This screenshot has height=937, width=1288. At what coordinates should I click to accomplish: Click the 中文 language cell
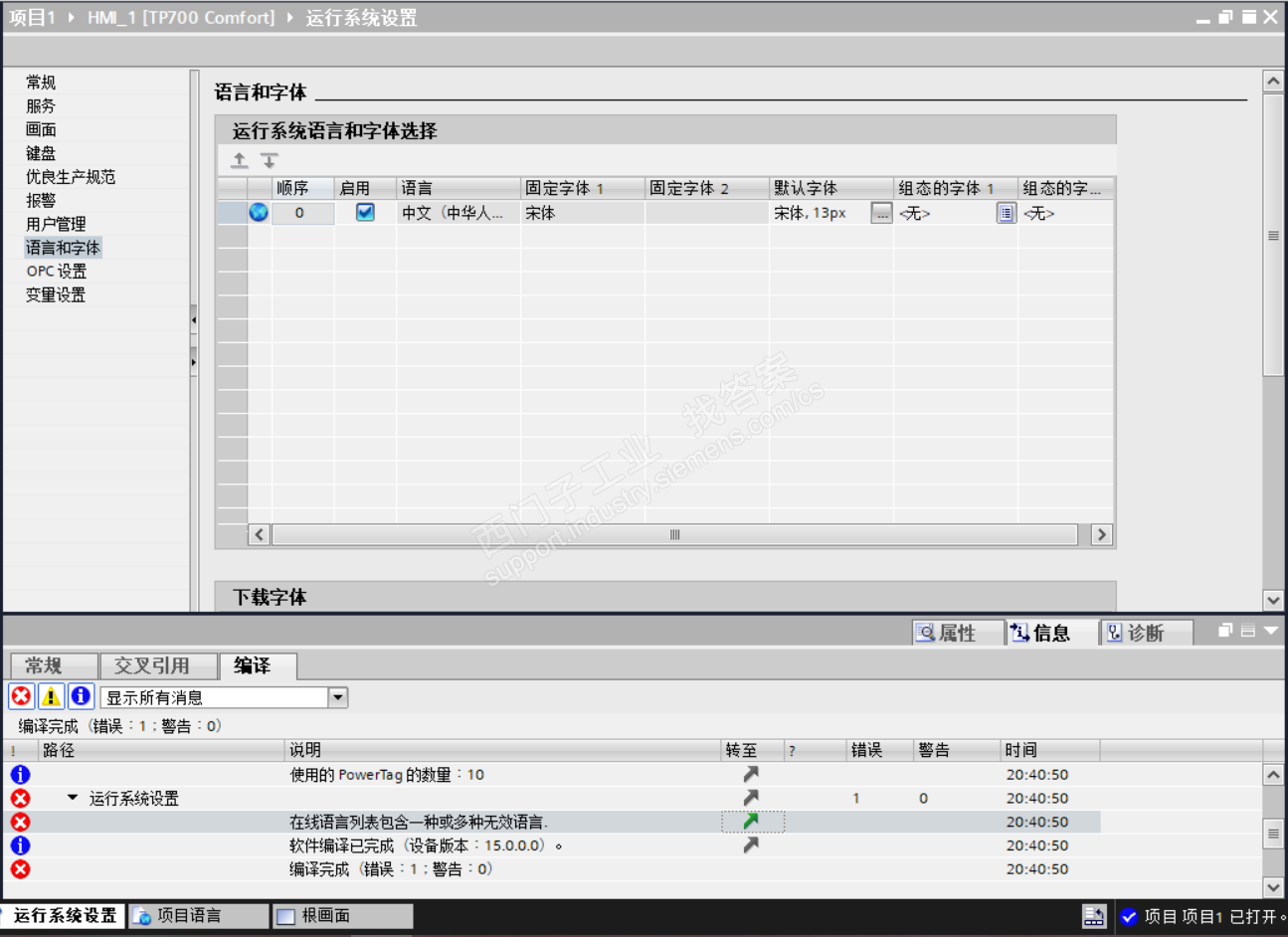click(458, 213)
